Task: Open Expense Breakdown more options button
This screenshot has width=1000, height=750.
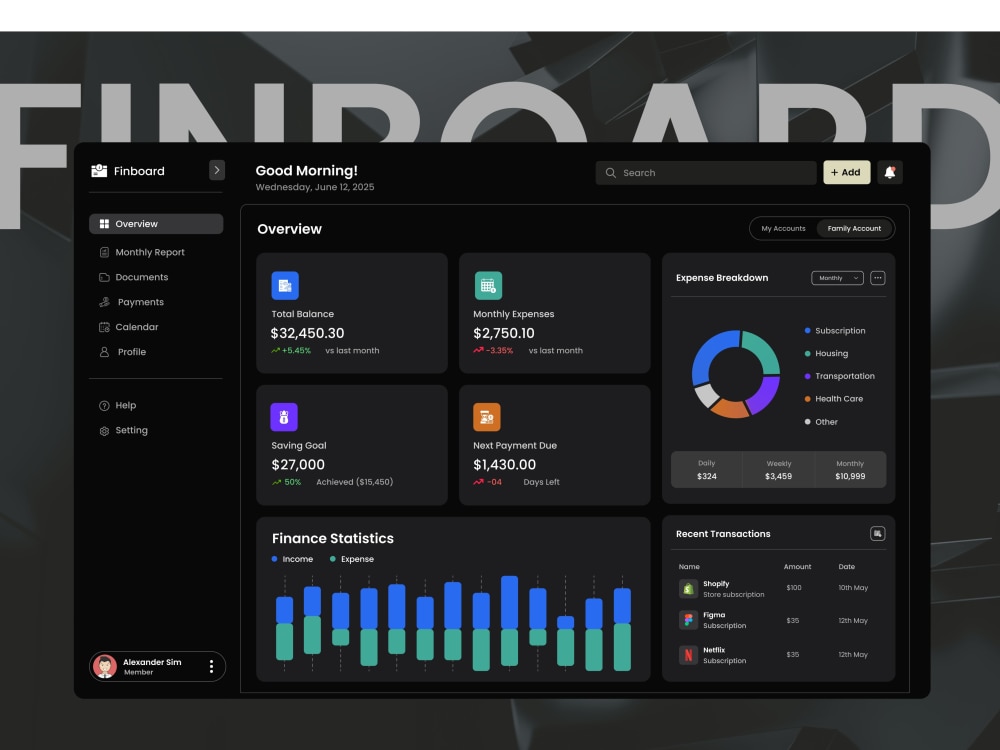Action: [x=878, y=278]
